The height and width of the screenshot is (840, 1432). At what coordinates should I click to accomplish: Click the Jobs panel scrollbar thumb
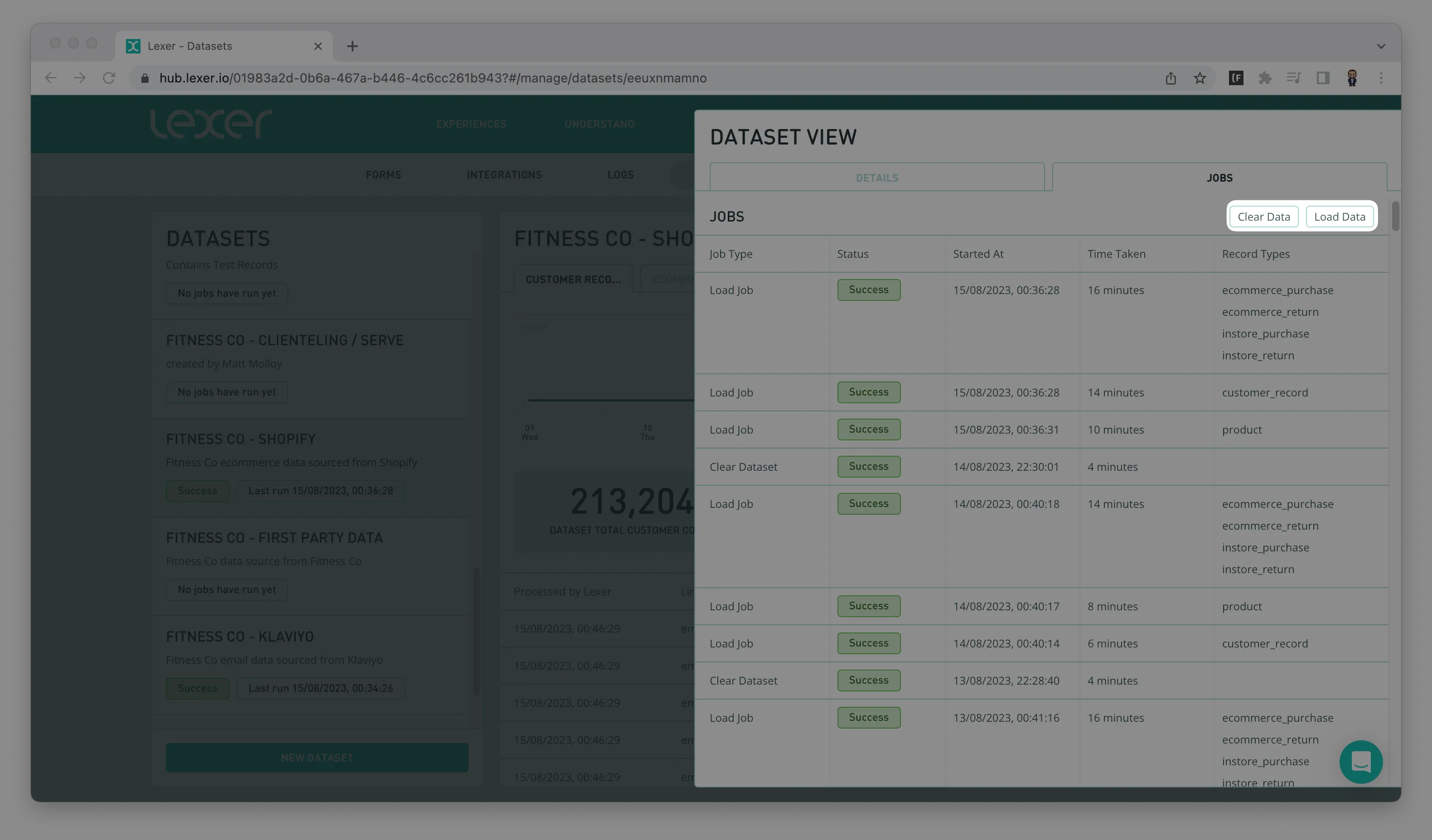(x=1395, y=216)
